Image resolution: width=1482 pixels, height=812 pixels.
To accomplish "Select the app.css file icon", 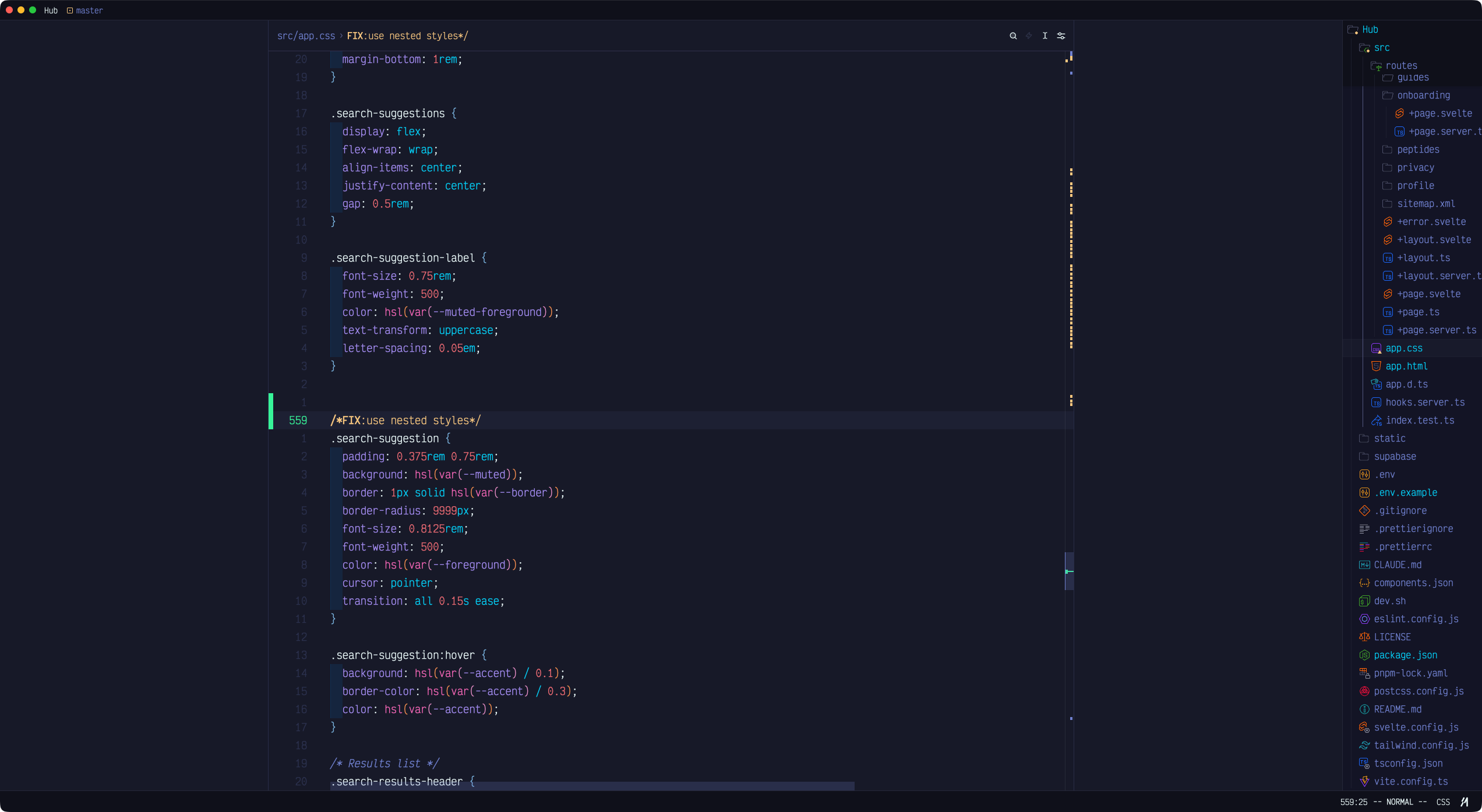I will pyautogui.click(x=1376, y=348).
